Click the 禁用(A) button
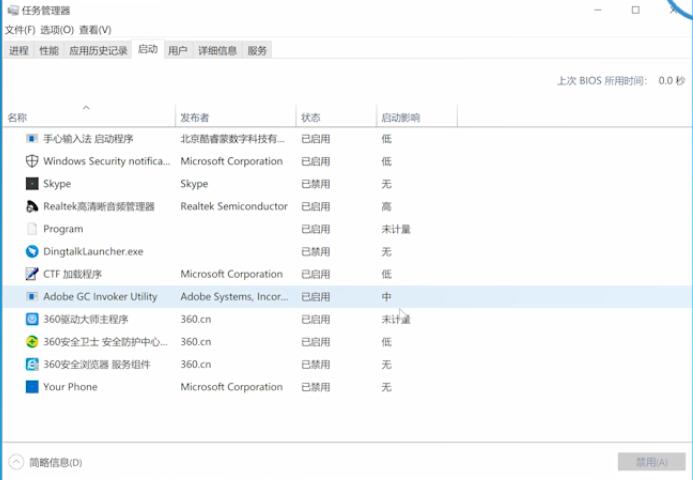Screen dimensions: 693x480 point(651,462)
